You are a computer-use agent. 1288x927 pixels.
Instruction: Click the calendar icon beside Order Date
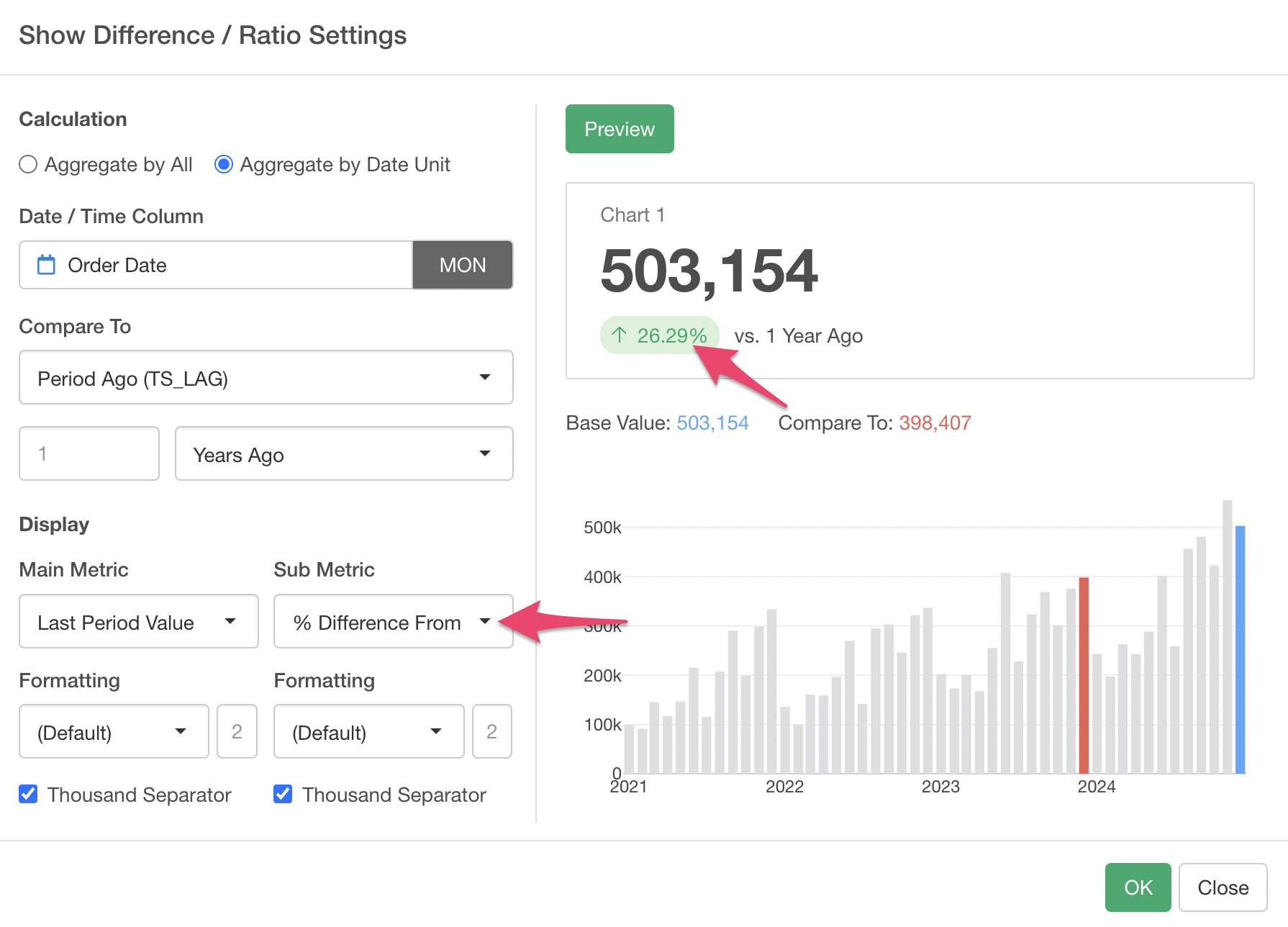[x=46, y=265]
